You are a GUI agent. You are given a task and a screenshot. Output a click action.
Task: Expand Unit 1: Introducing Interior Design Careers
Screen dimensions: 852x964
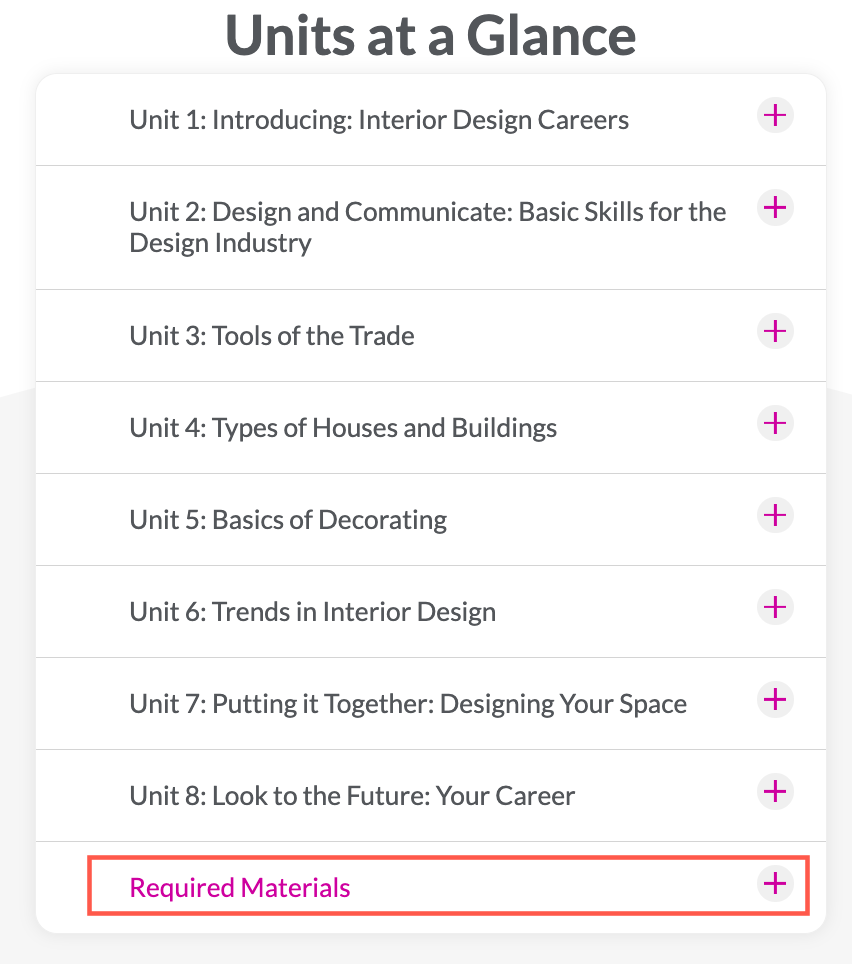pos(431,120)
